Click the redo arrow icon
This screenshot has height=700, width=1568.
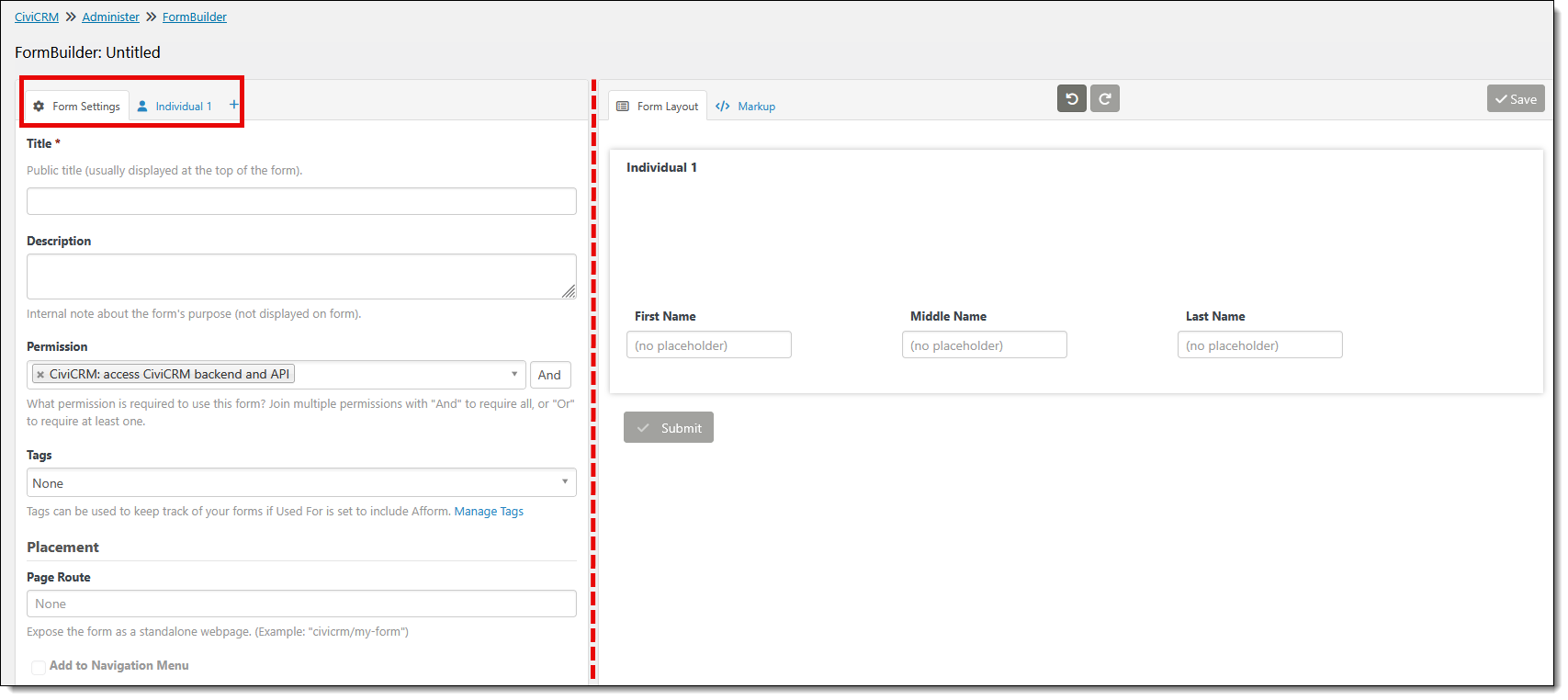[1105, 99]
